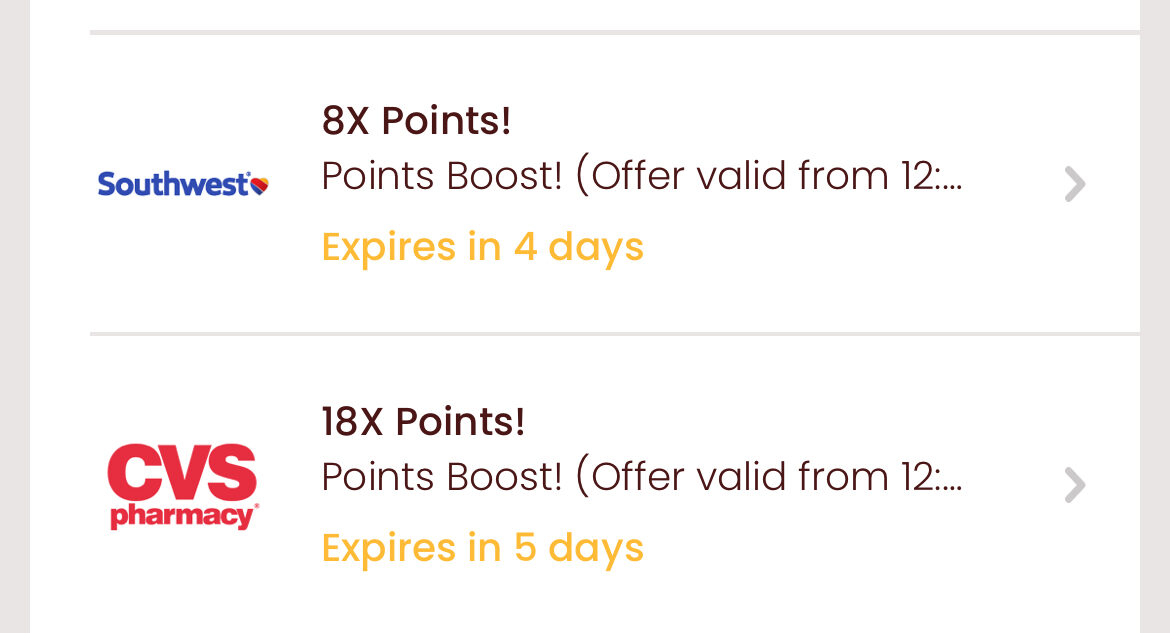
Task: Open Southwest offer via its right chevron
Action: click(1074, 184)
